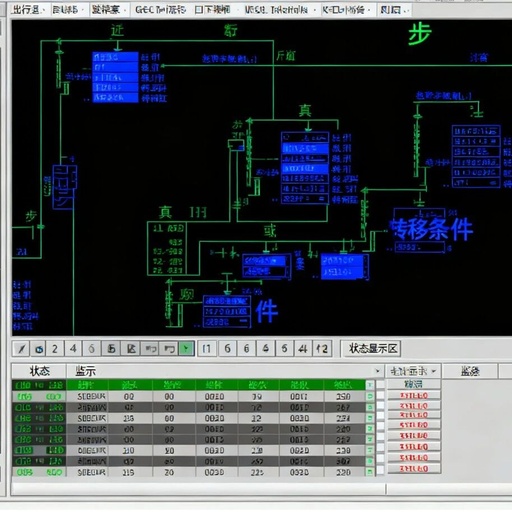Select the pen tool icon in toolbar

(x=21, y=349)
